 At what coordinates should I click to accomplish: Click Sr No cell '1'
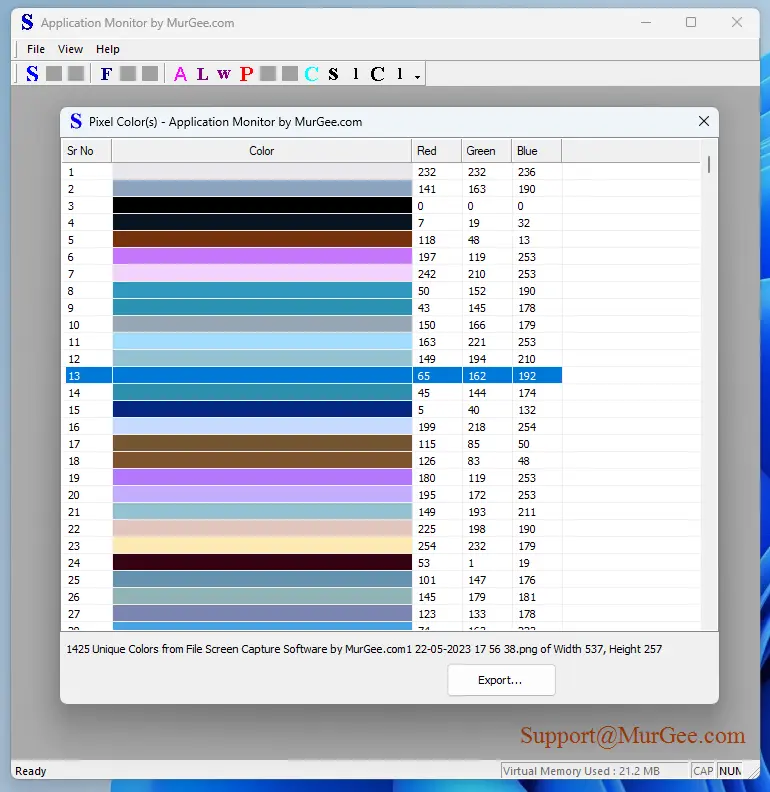71,172
